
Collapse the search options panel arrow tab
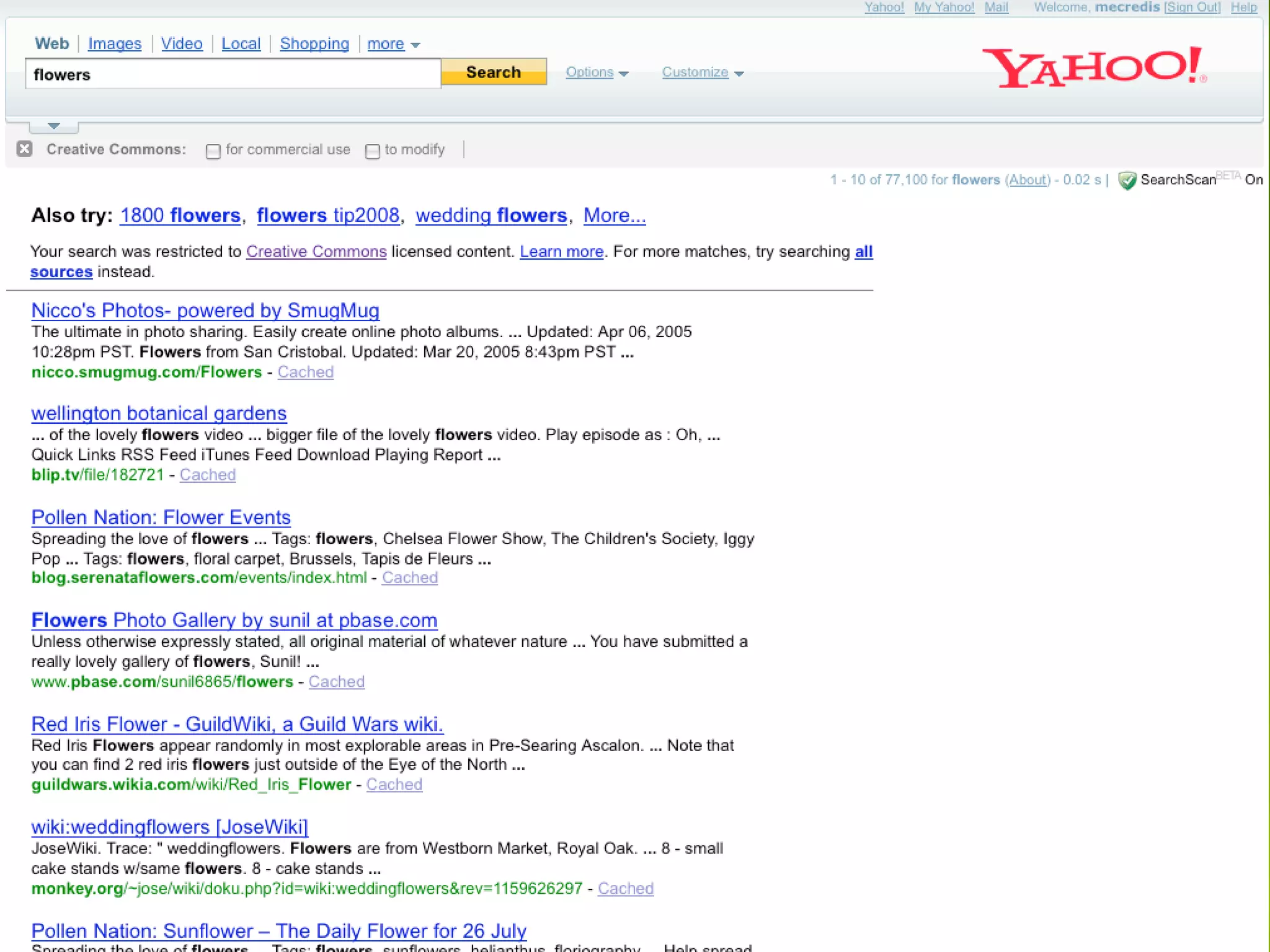54,126
